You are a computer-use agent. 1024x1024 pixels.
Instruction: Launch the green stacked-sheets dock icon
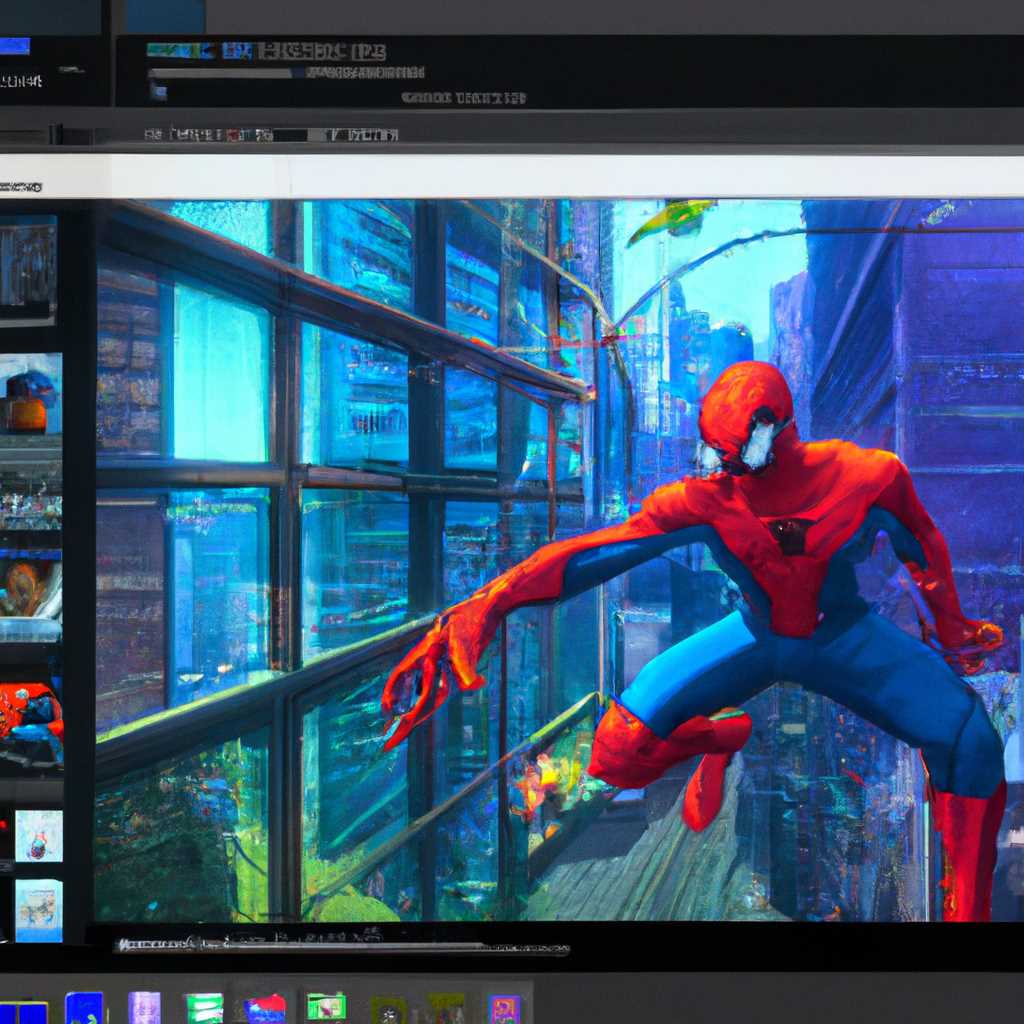204,1008
